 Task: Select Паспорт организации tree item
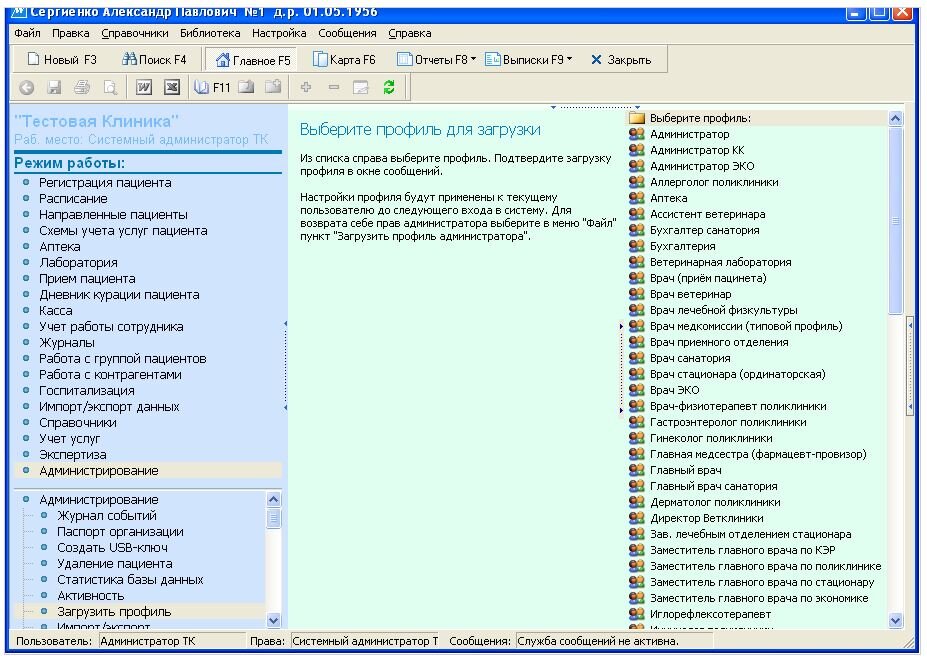click(120, 531)
